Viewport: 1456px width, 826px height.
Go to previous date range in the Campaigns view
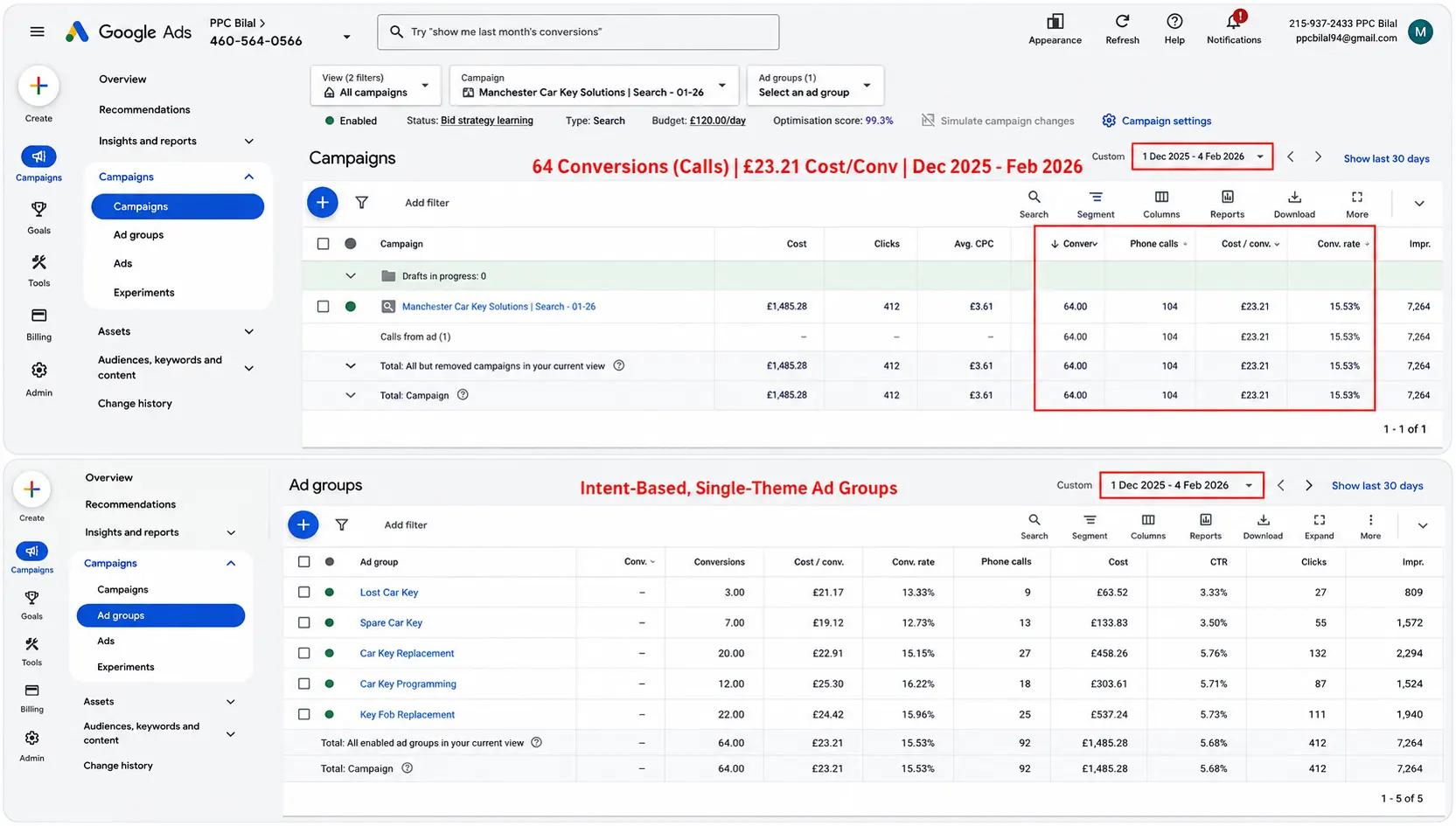[1290, 157]
